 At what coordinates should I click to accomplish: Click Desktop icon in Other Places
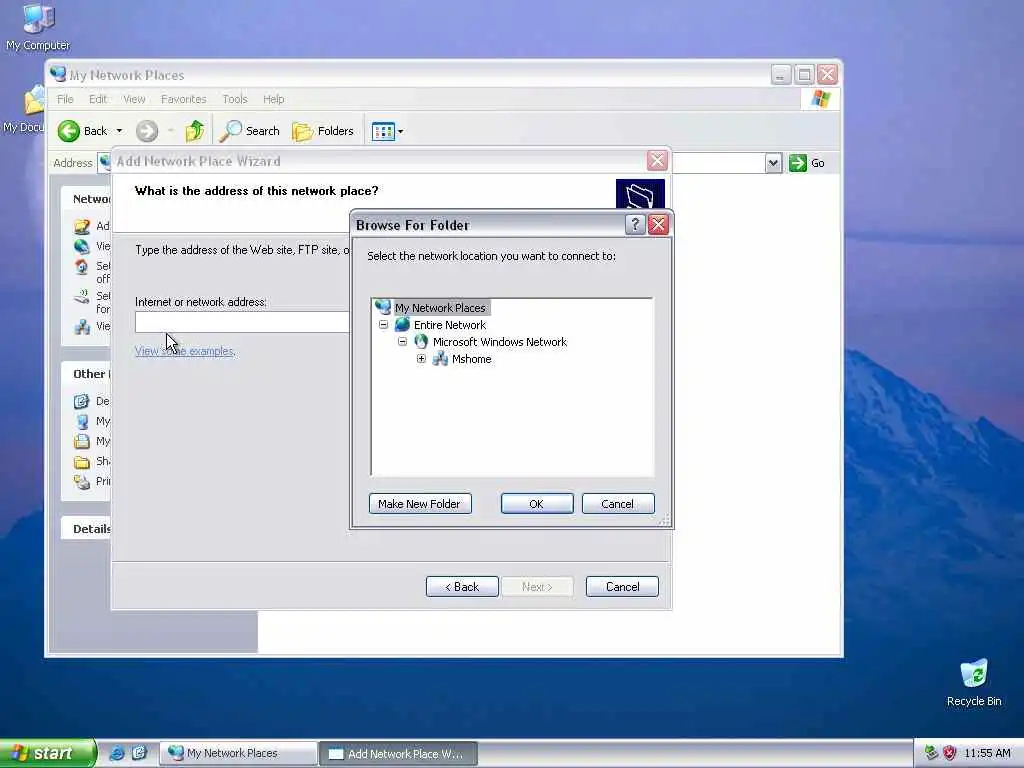(82, 401)
